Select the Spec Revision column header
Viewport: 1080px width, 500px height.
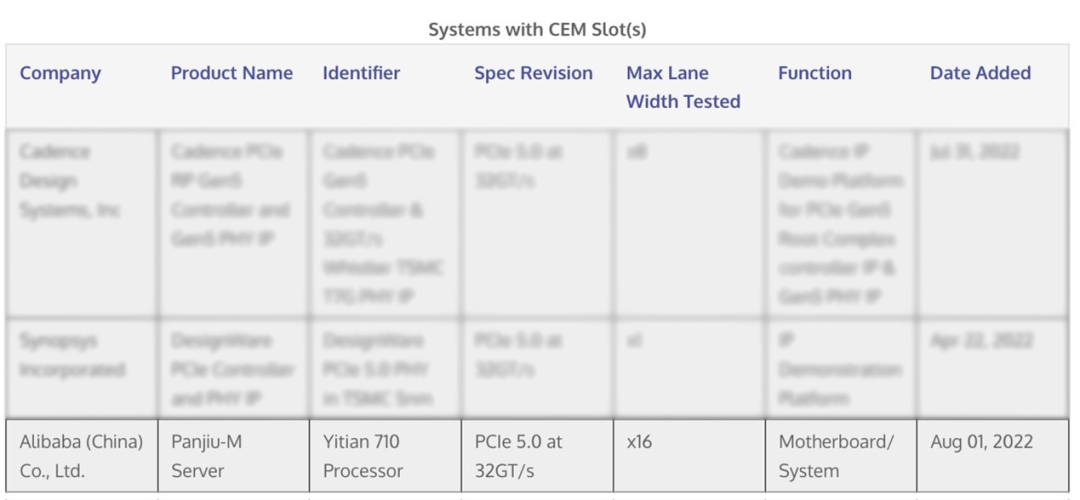[533, 73]
